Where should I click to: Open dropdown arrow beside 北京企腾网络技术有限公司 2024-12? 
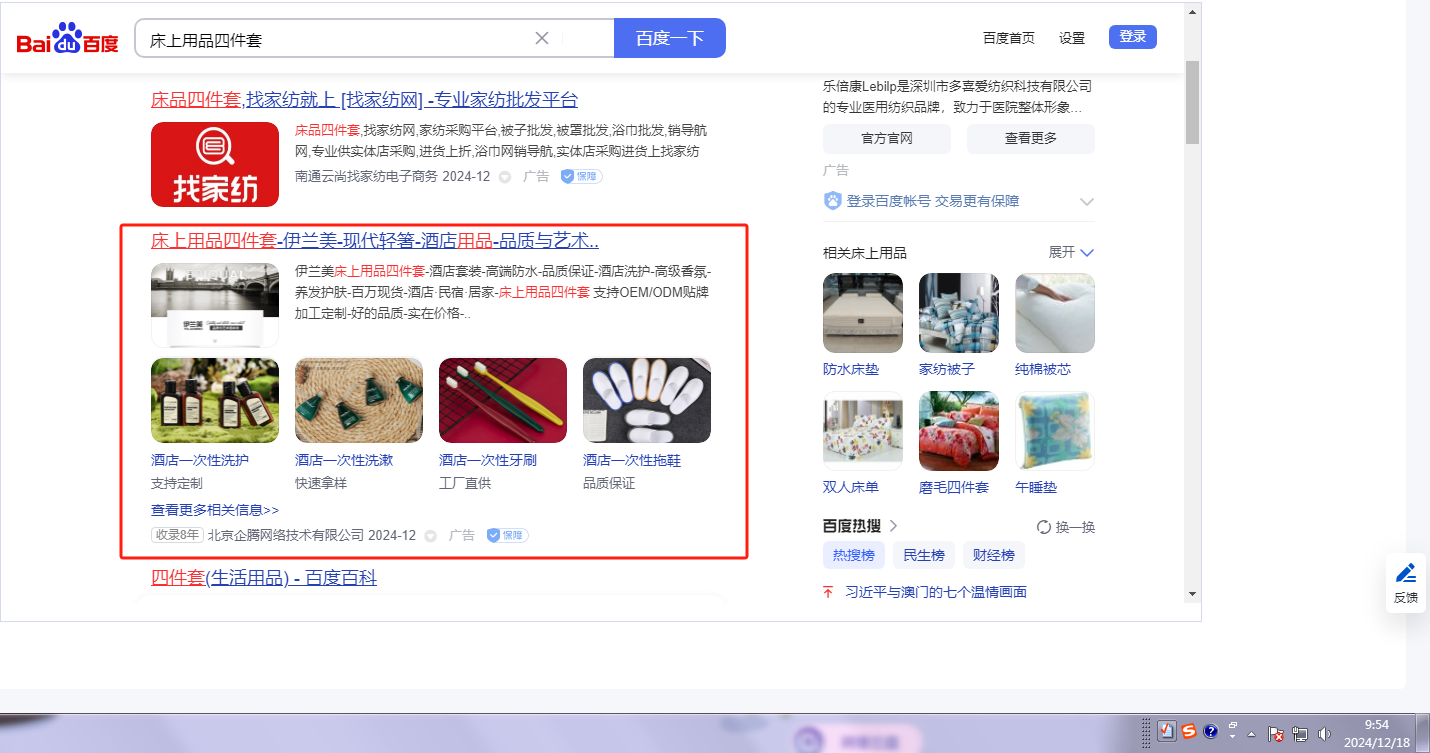431,536
